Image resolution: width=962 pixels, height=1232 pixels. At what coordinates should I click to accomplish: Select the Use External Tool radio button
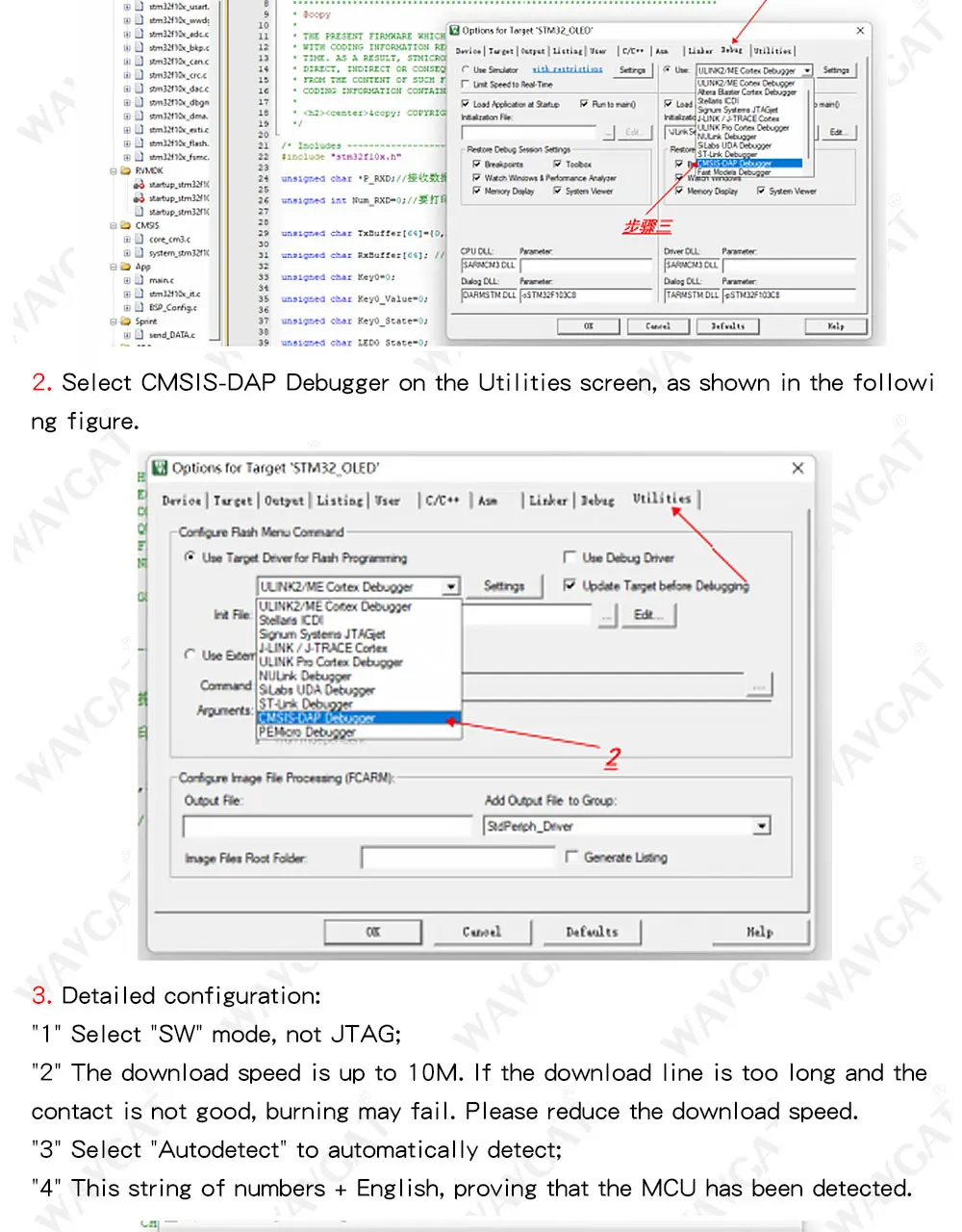190,654
